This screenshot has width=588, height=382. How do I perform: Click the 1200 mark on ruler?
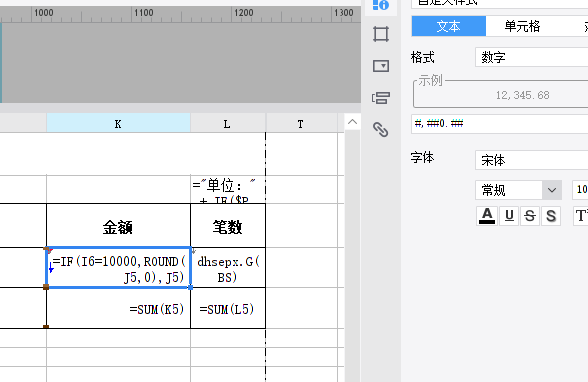243,13
